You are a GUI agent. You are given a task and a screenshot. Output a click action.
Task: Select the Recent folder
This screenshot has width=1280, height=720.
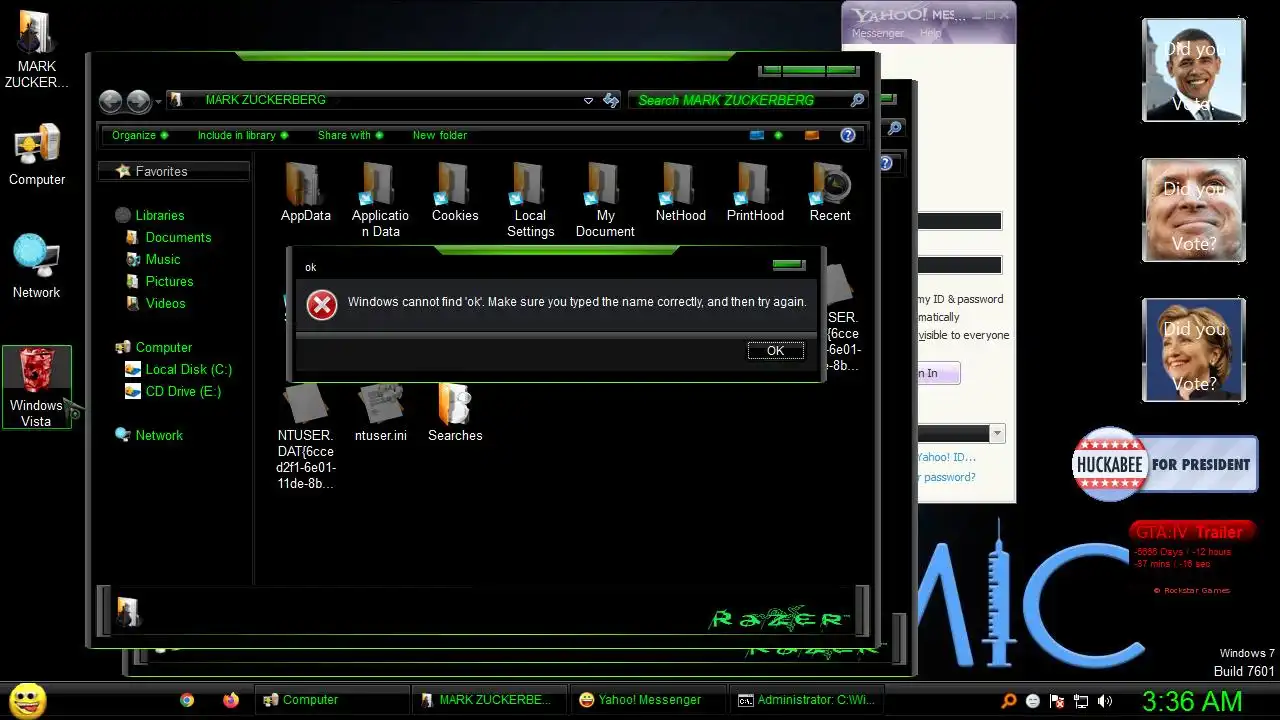(830, 193)
